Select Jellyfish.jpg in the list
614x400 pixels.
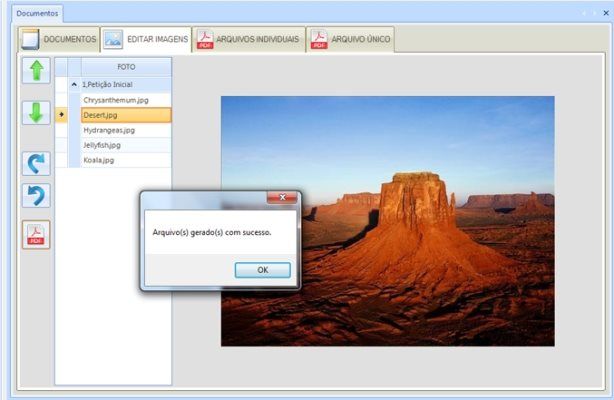coord(126,145)
